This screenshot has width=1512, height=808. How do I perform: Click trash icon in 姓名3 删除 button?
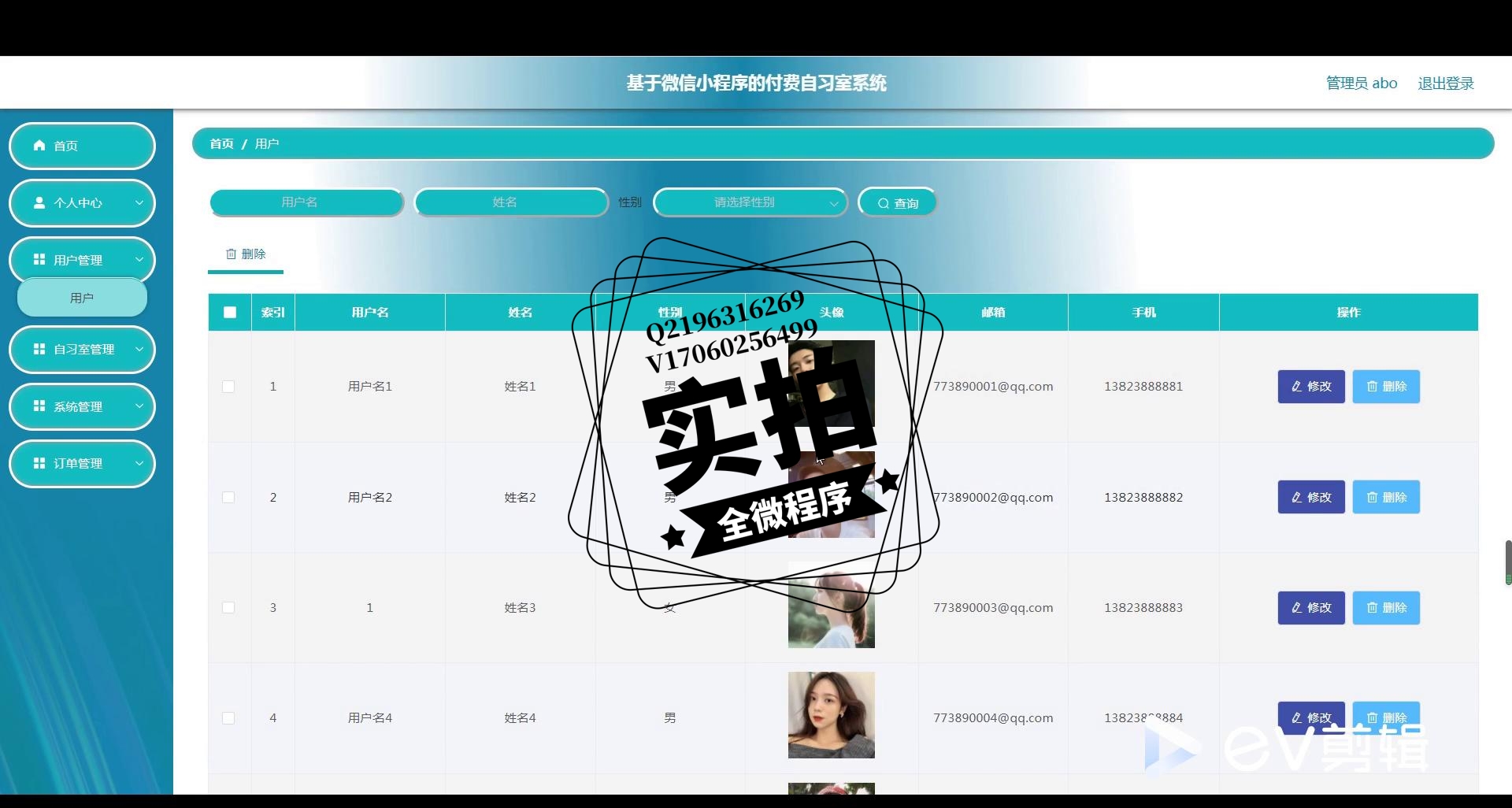(x=1372, y=608)
